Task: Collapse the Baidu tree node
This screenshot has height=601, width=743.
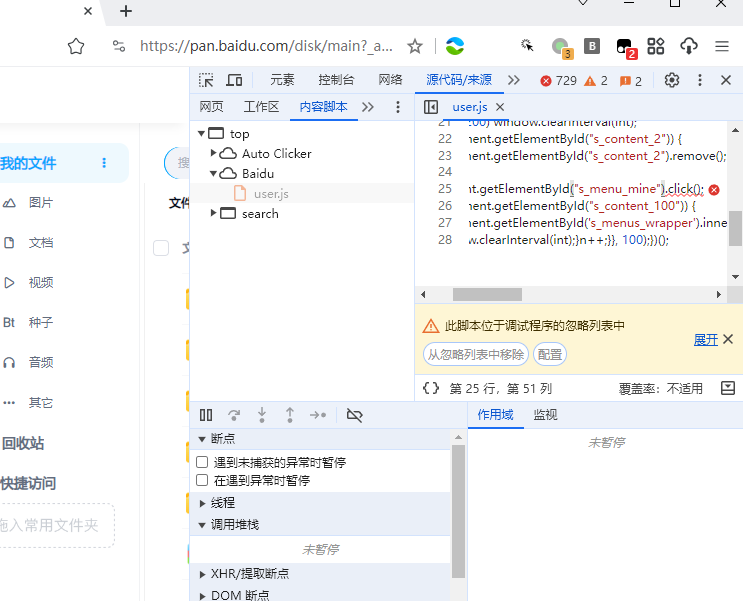Action: 214,173
